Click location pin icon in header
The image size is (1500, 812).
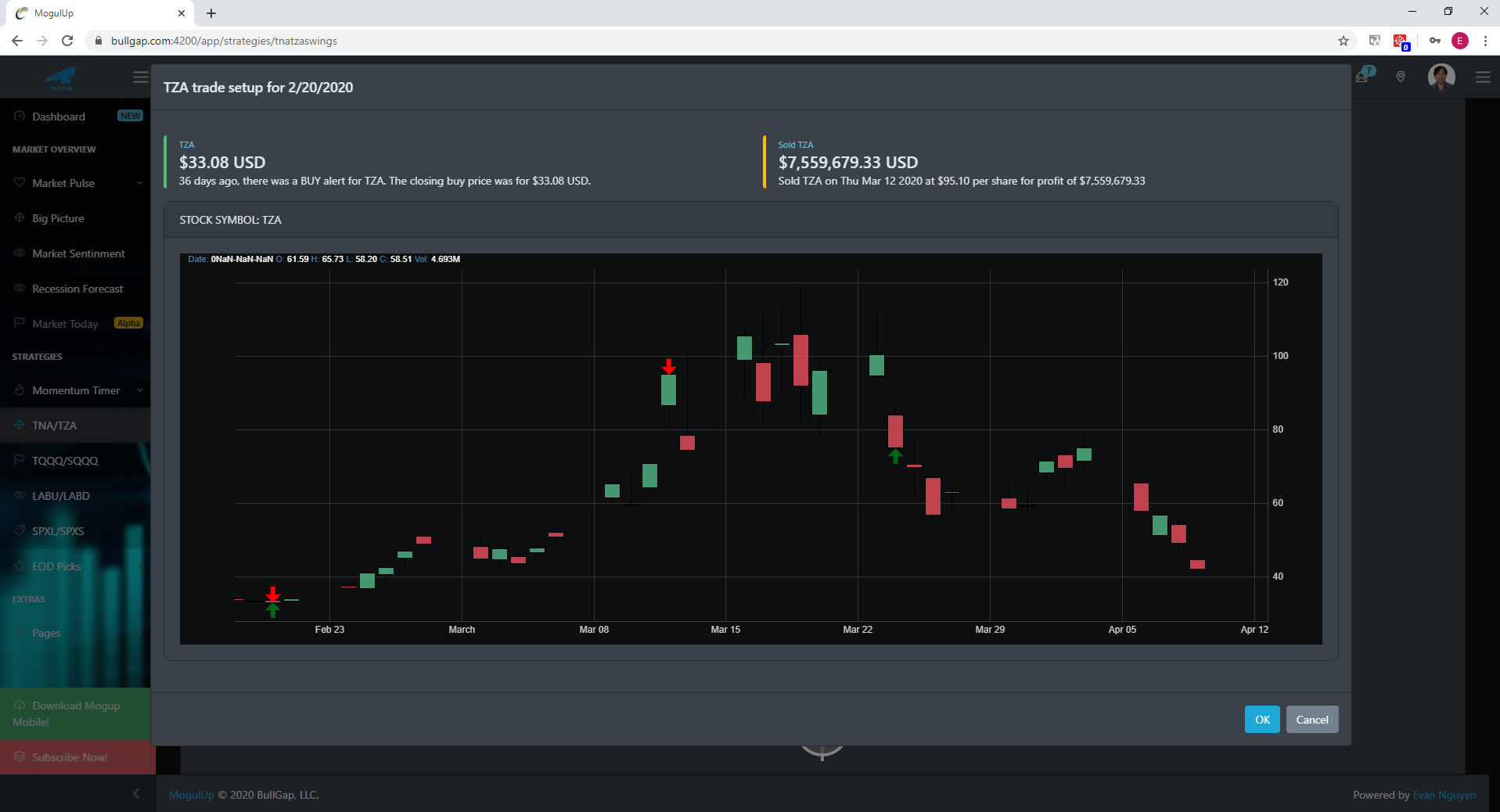pos(1401,77)
